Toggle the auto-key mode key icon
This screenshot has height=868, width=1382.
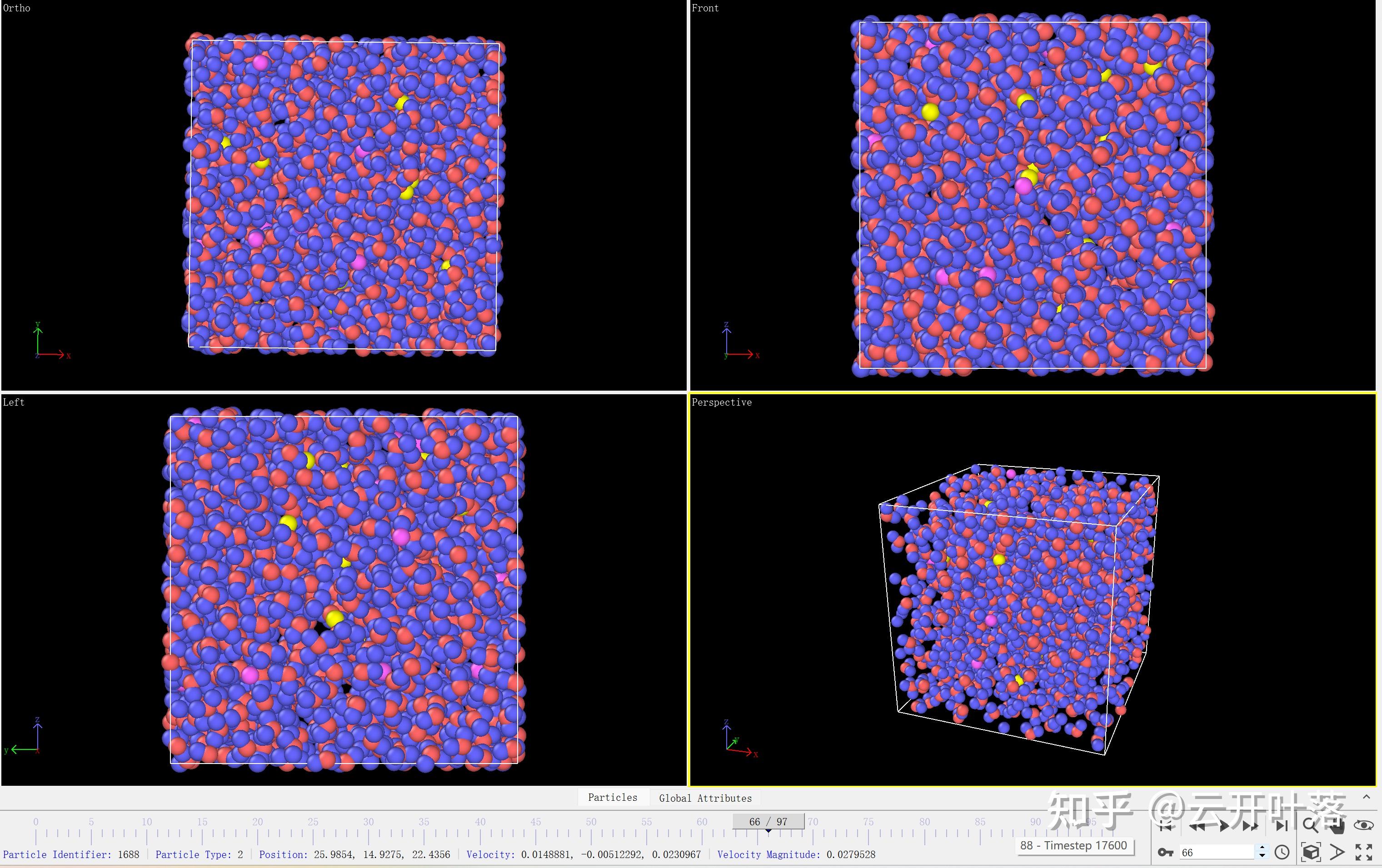1165,853
